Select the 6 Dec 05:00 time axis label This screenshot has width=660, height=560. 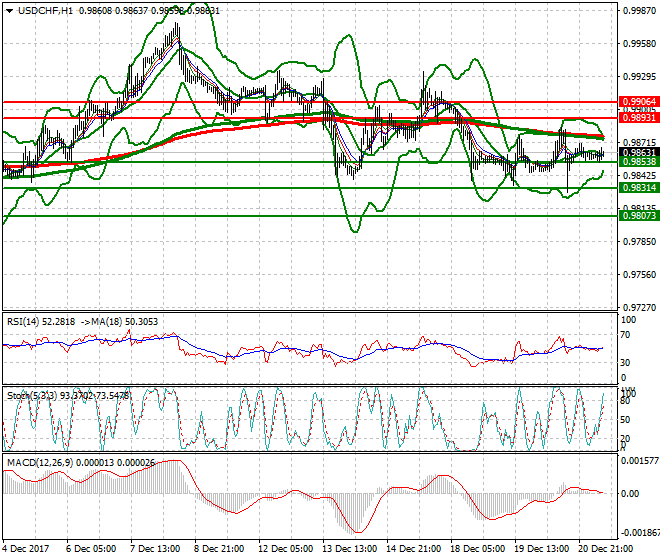(91, 549)
